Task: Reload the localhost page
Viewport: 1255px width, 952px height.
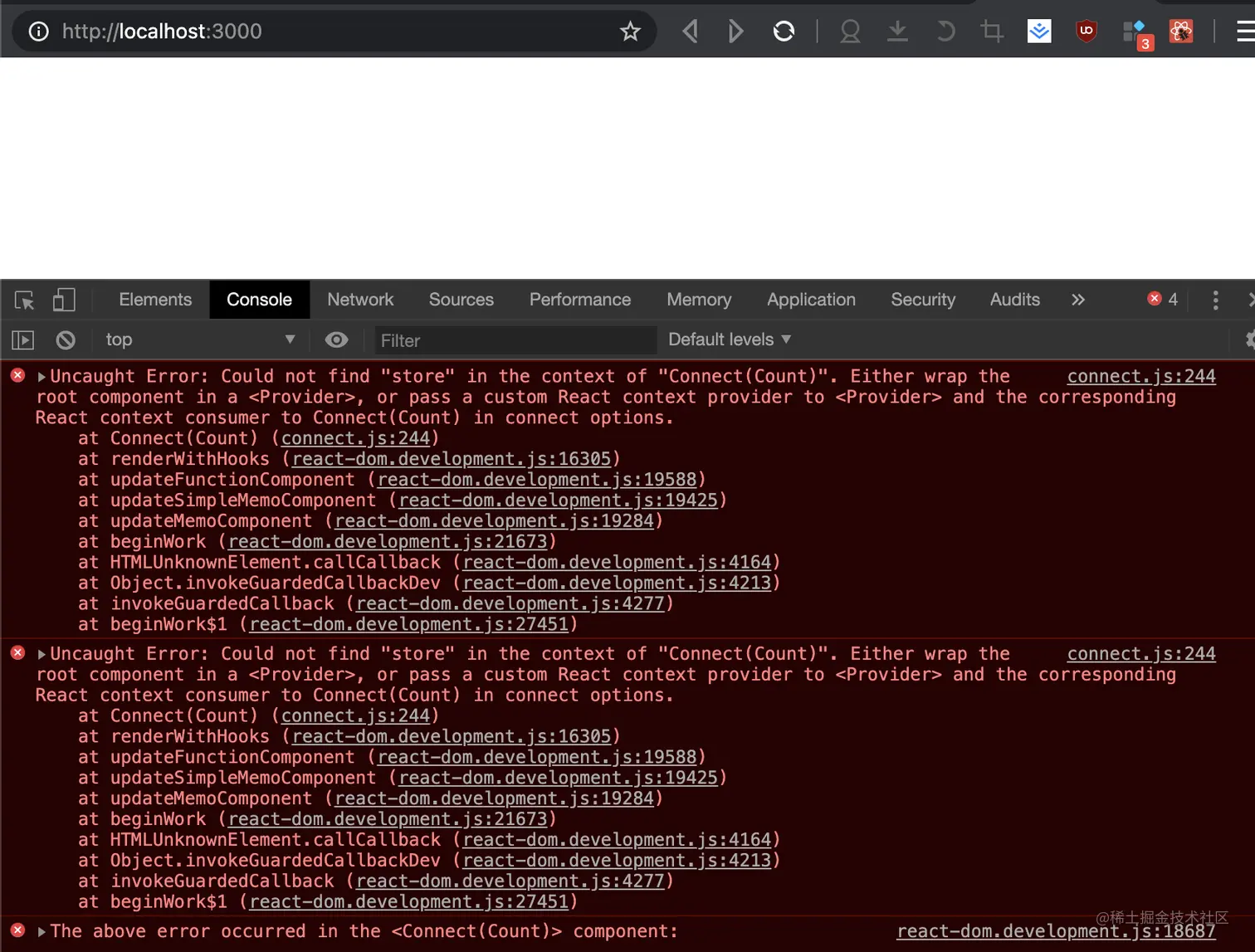Action: tap(784, 32)
